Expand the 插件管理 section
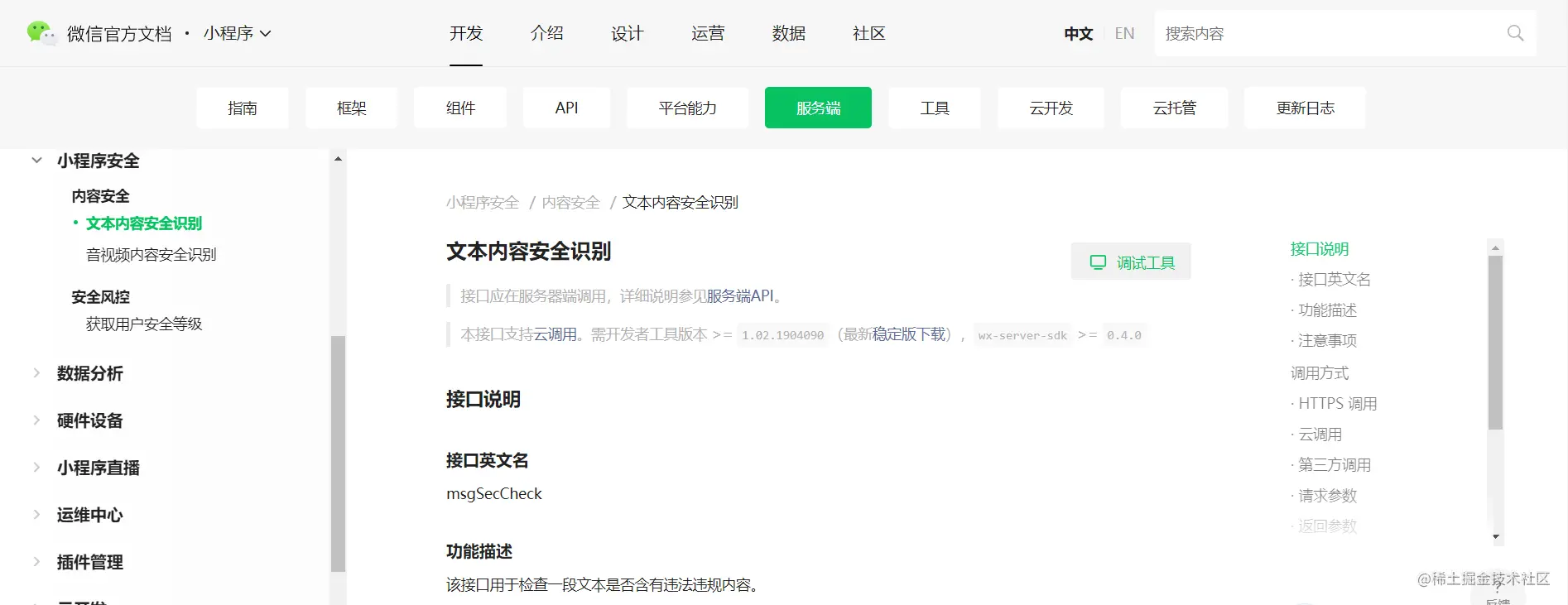Viewport: 1568px width, 605px height. (36, 562)
